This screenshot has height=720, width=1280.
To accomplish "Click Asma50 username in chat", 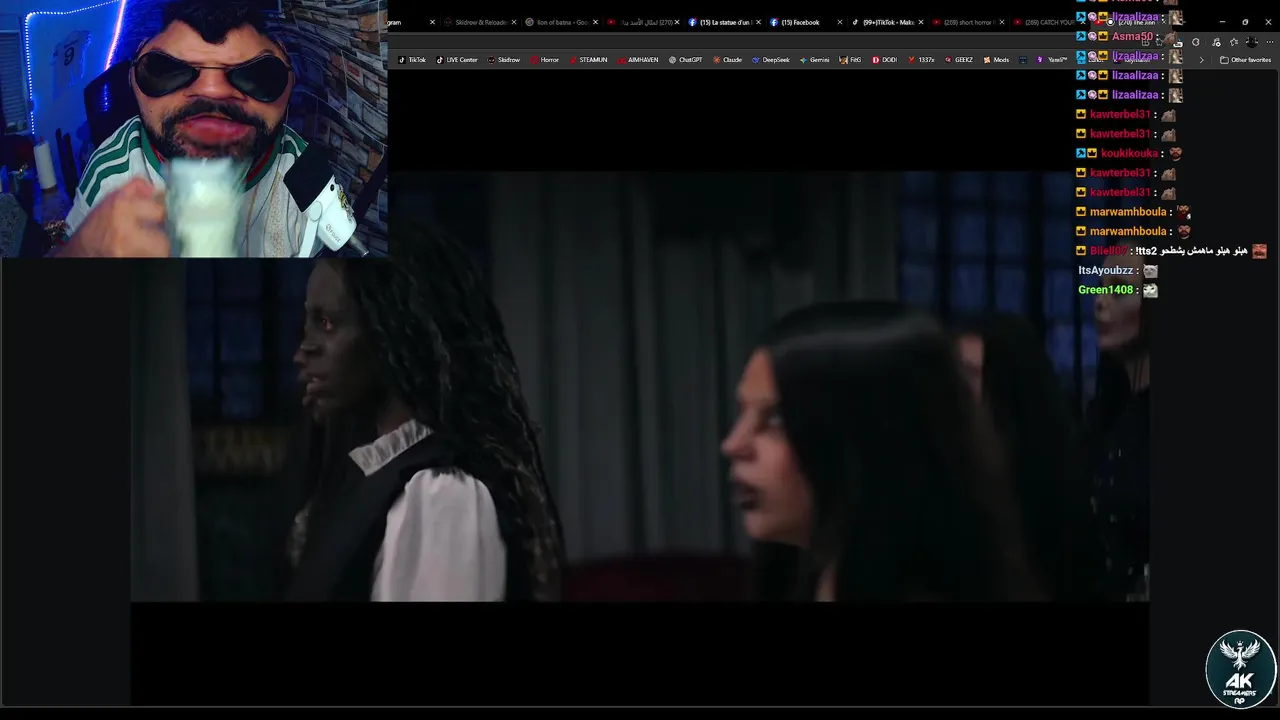I will [1133, 37].
